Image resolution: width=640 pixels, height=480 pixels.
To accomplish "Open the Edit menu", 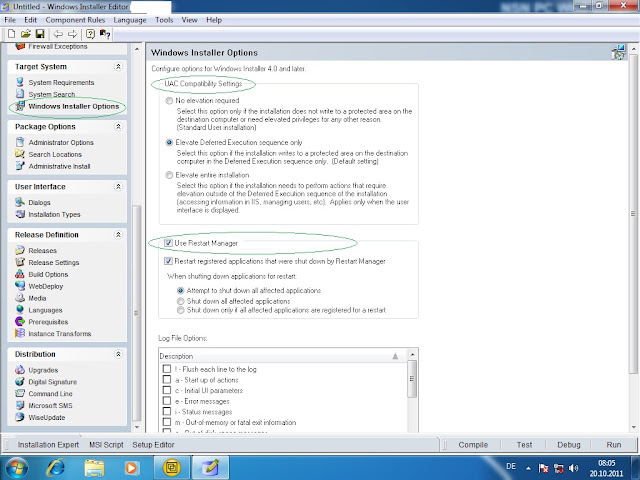I will pos(30,20).
